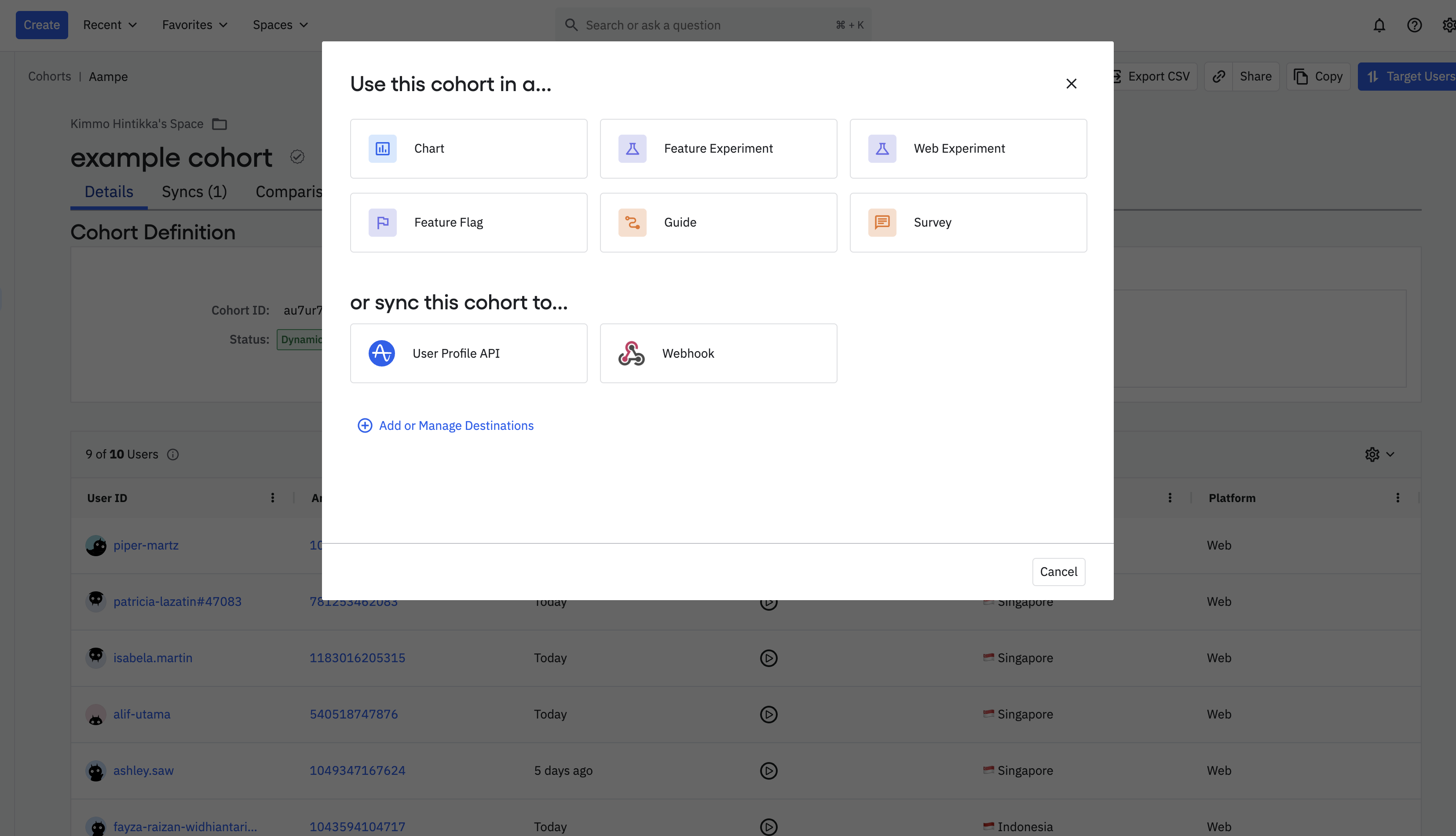
Task: Choose Feature Experiment flask icon
Action: pyautogui.click(x=632, y=149)
